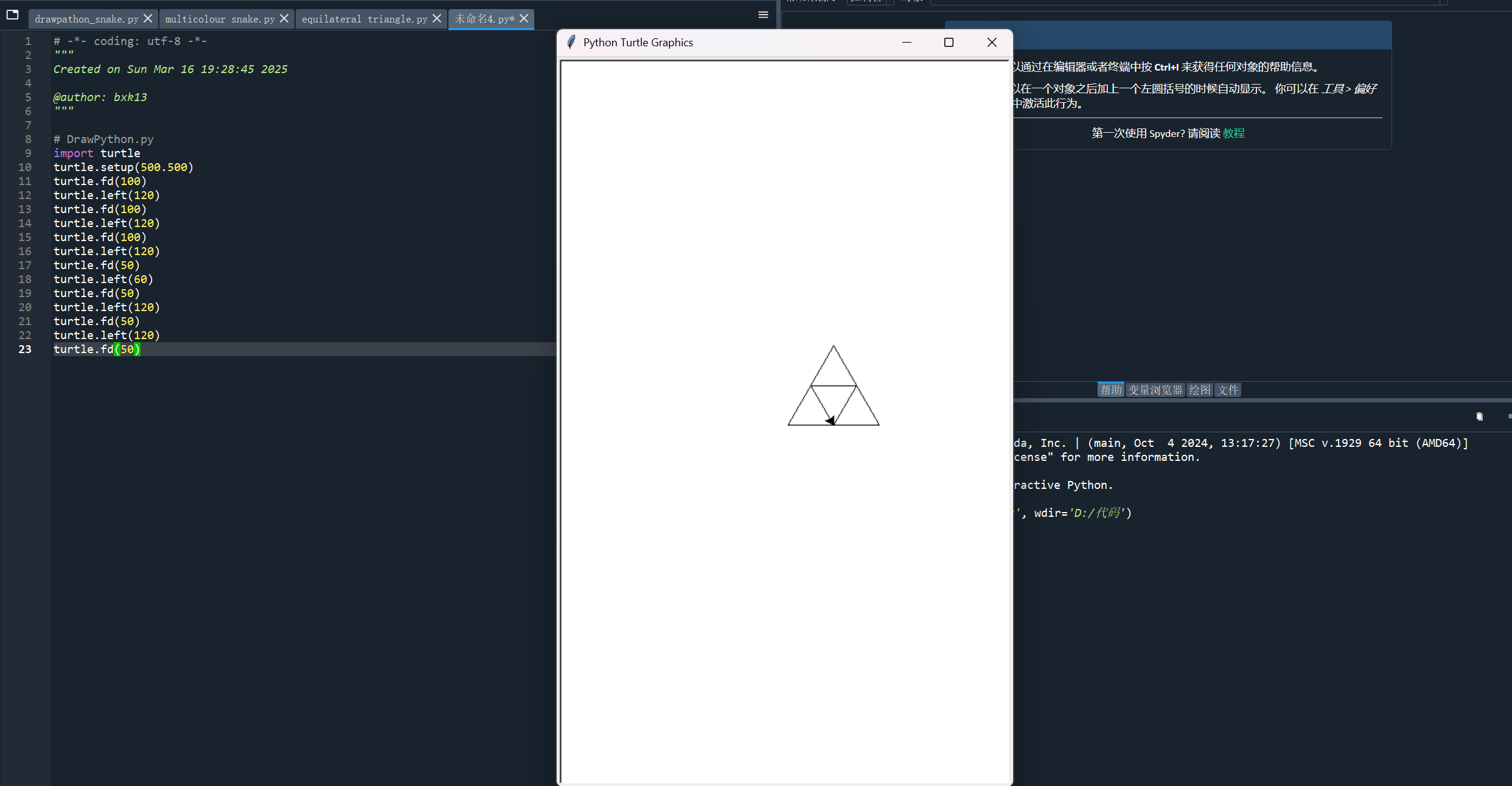Click line number 23 in the gutter
1512x786 pixels.
click(x=25, y=349)
